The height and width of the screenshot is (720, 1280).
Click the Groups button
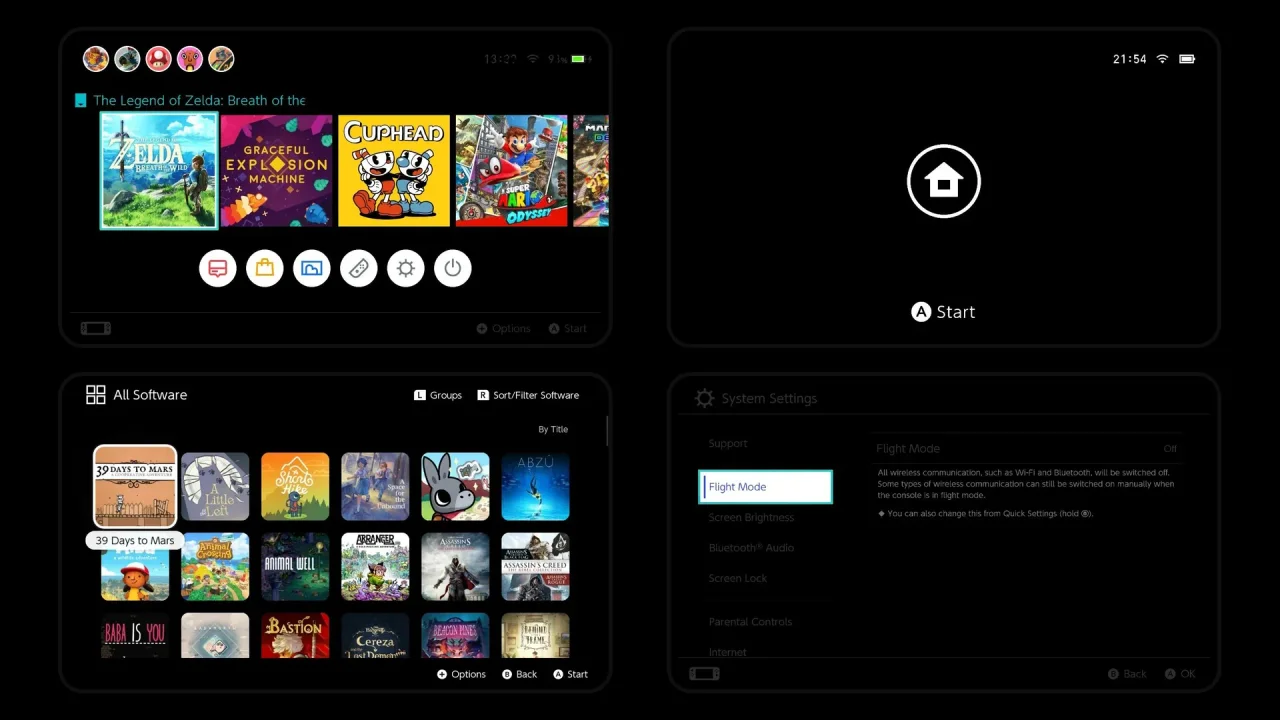tap(438, 395)
